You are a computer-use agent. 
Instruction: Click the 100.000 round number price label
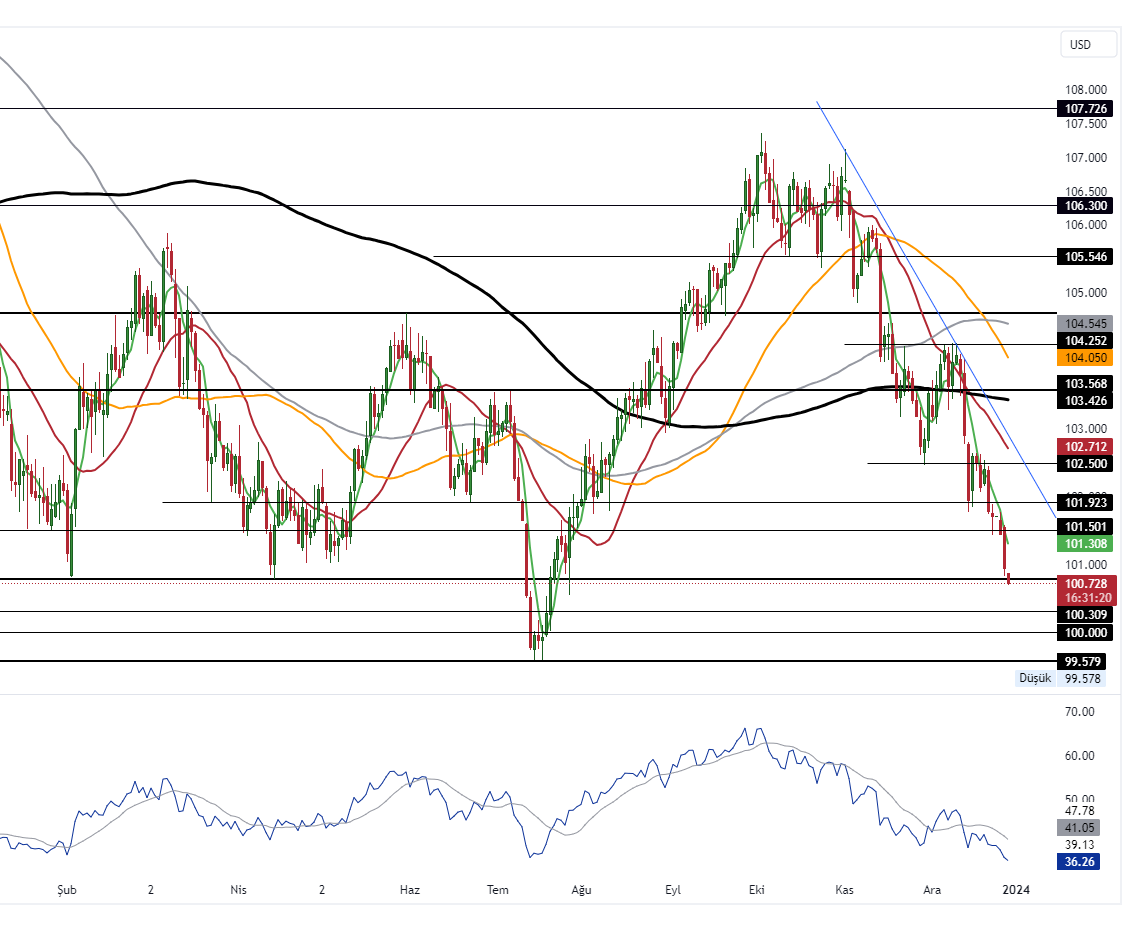[1086, 633]
